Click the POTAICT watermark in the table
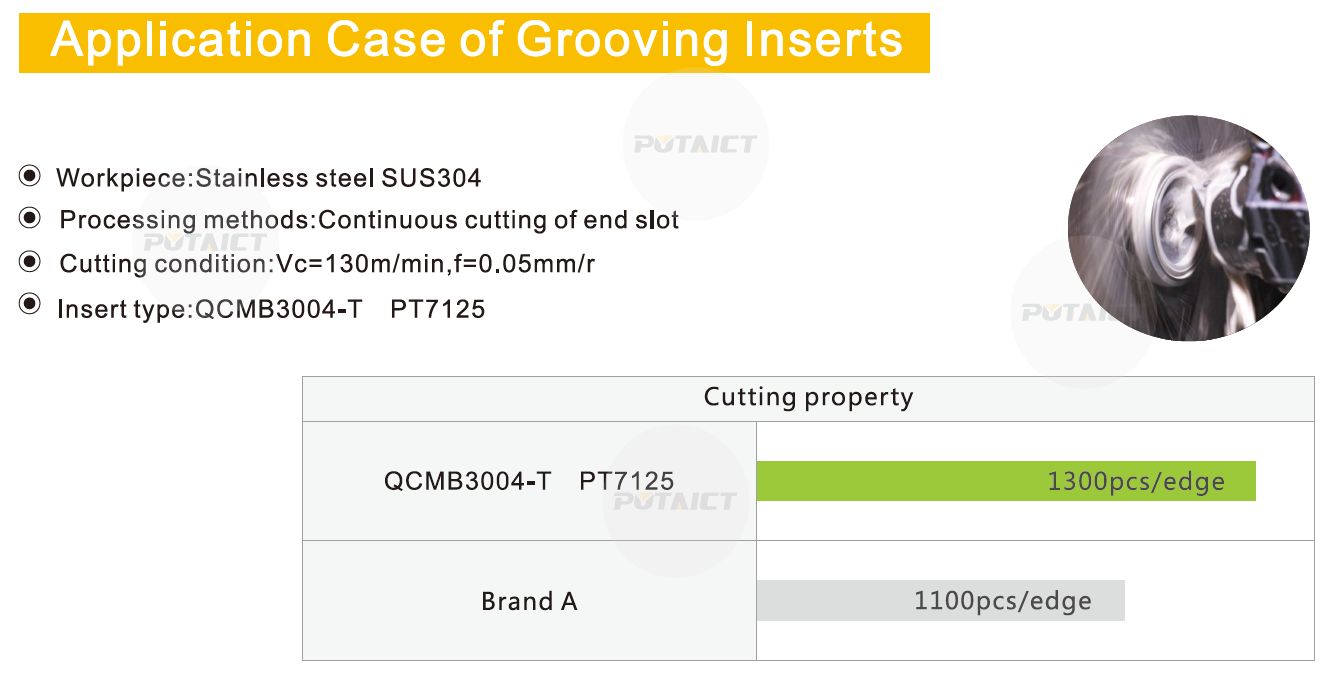This screenshot has width=1336, height=674. [x=675, y=500]
